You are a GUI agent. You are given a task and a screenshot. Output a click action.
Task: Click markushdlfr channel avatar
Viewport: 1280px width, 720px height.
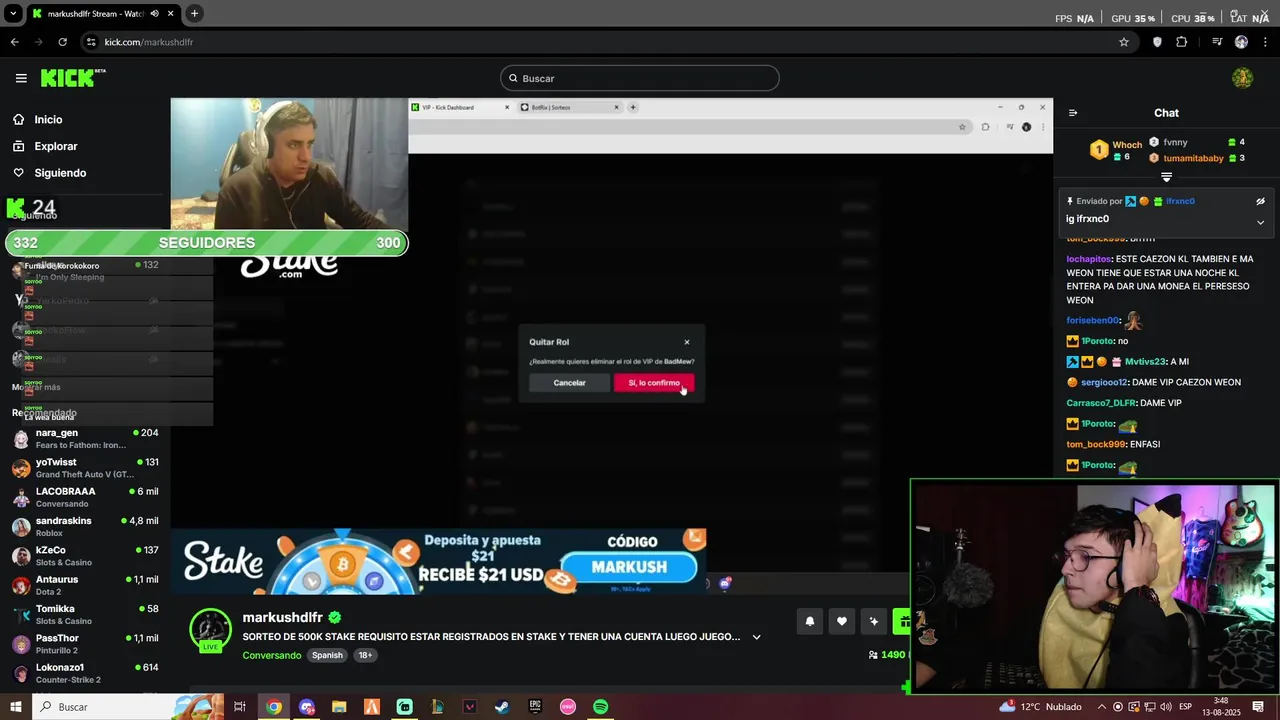tap(211, 629)
